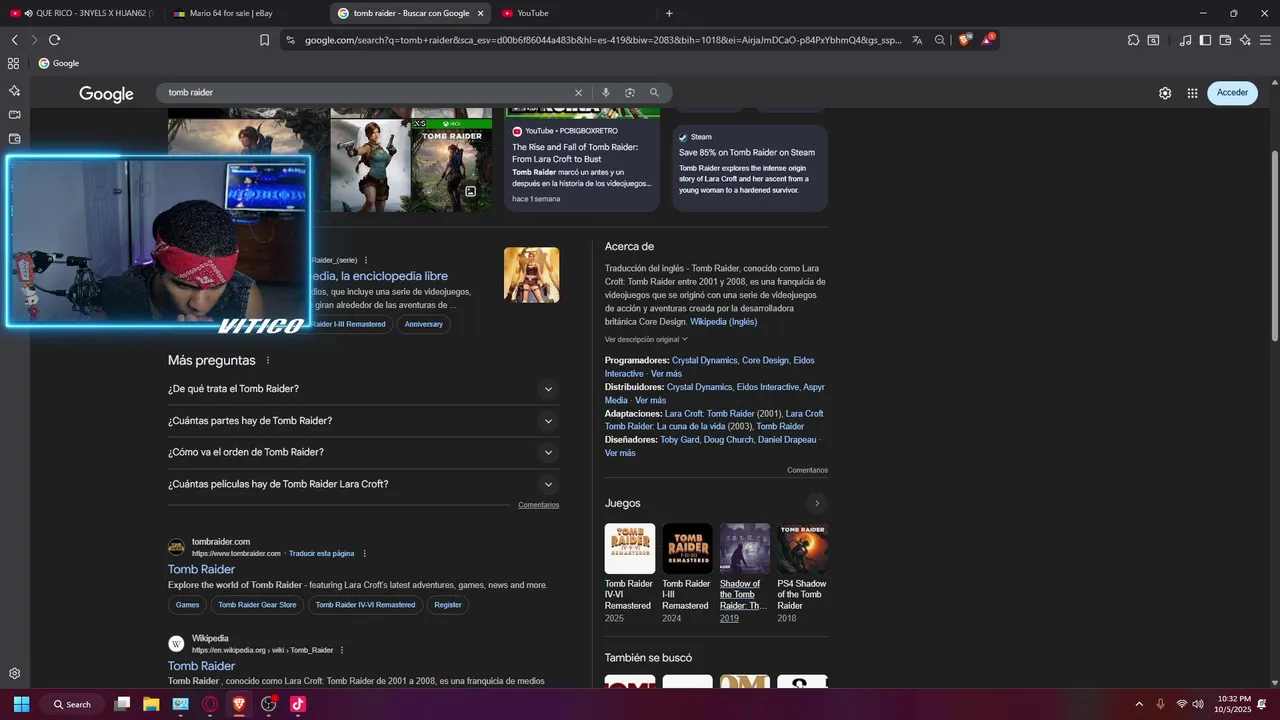
Task: Click the zoom magnifier icon in address bar
Action: 940,40
